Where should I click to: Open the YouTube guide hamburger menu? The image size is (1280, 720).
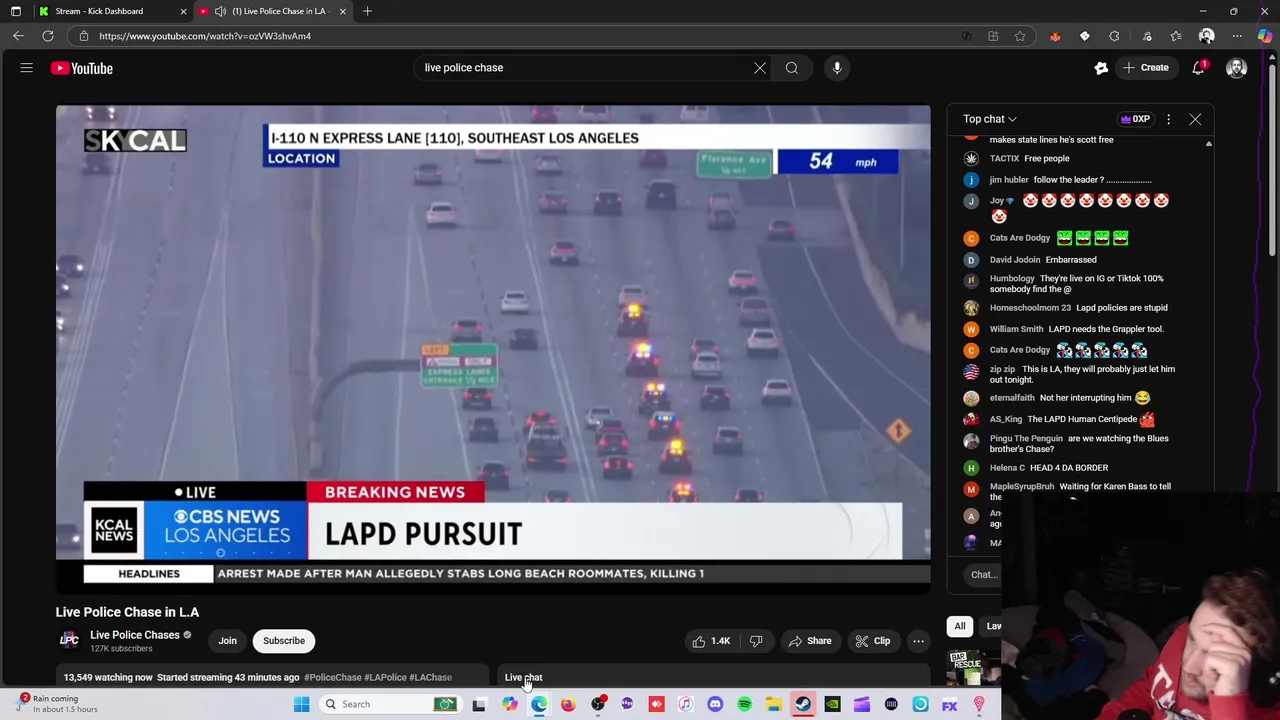point(27,68)
